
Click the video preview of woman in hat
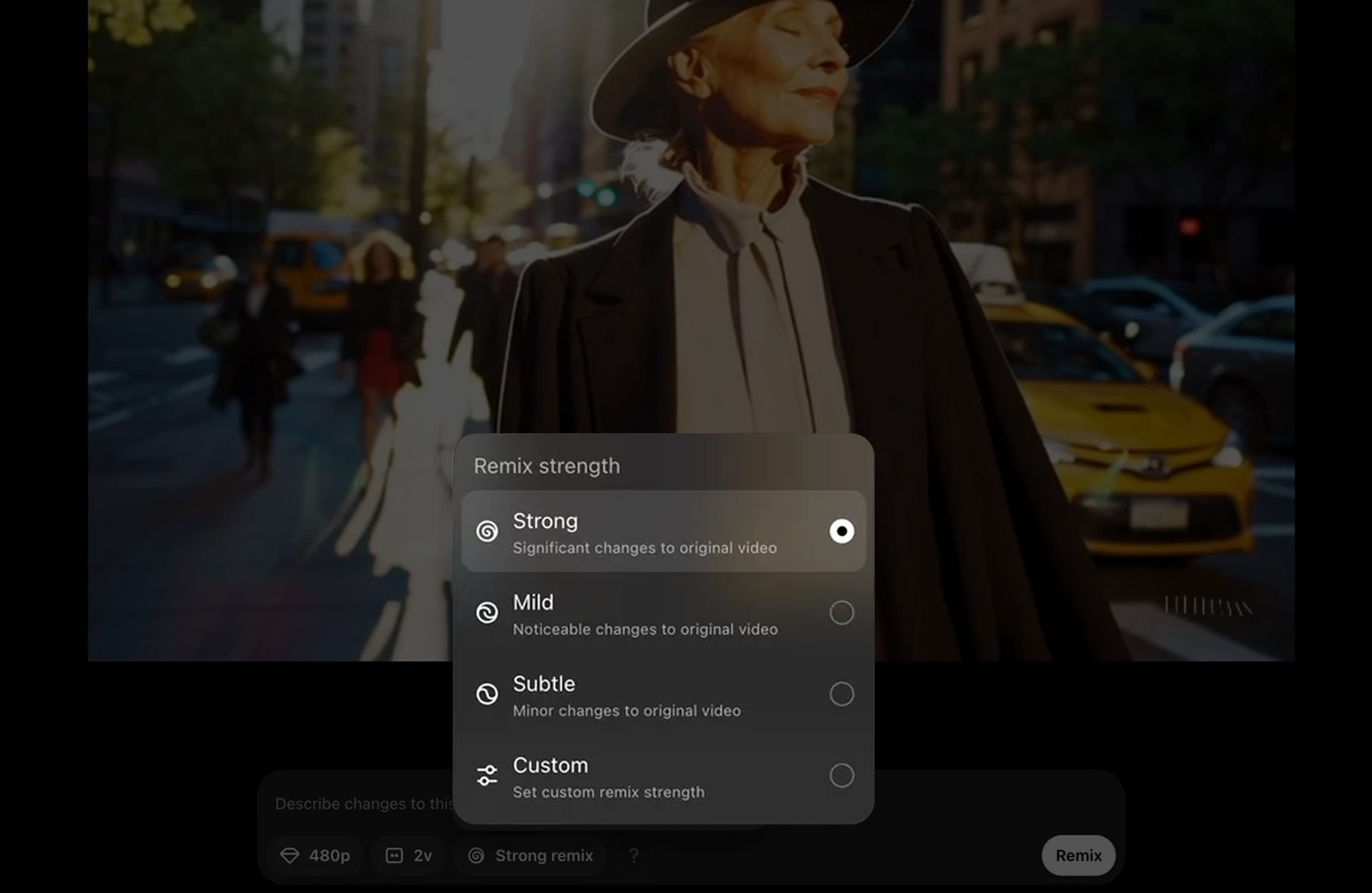pyautogui.click(x=749, y=231)
